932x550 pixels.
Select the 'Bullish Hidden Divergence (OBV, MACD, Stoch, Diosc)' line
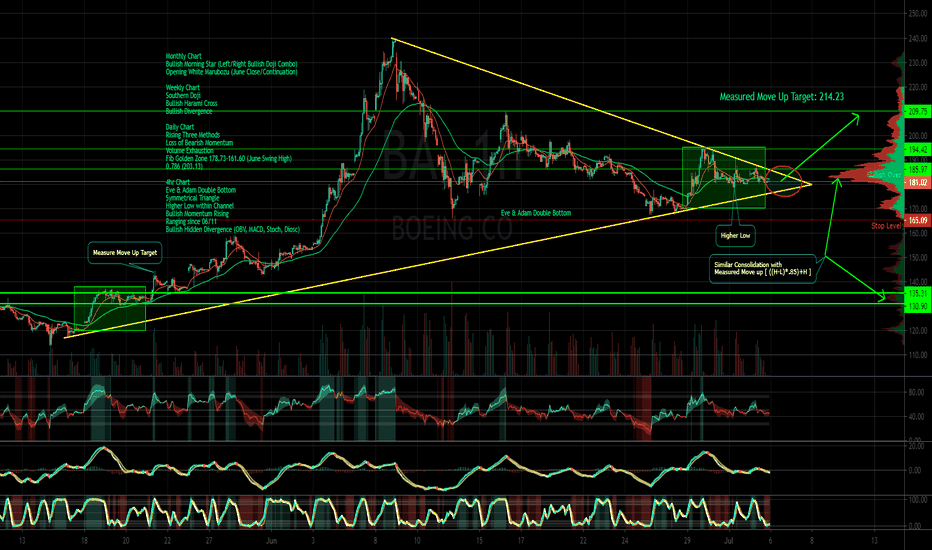233,230
